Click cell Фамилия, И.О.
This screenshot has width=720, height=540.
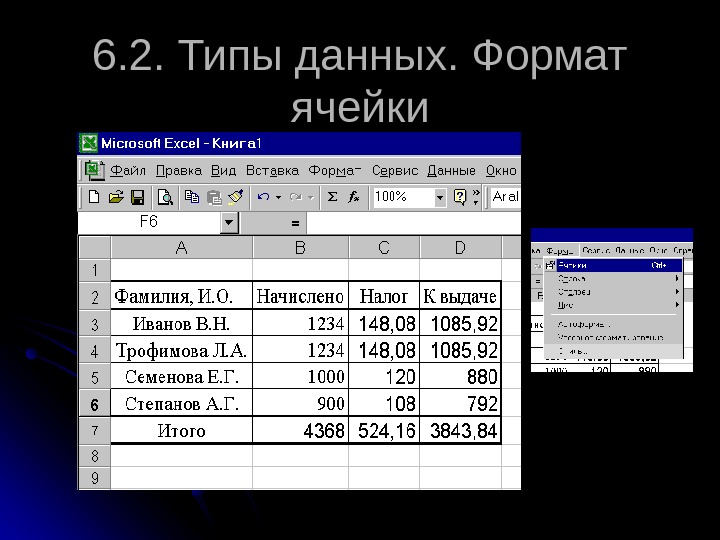[x=181, y=296]
